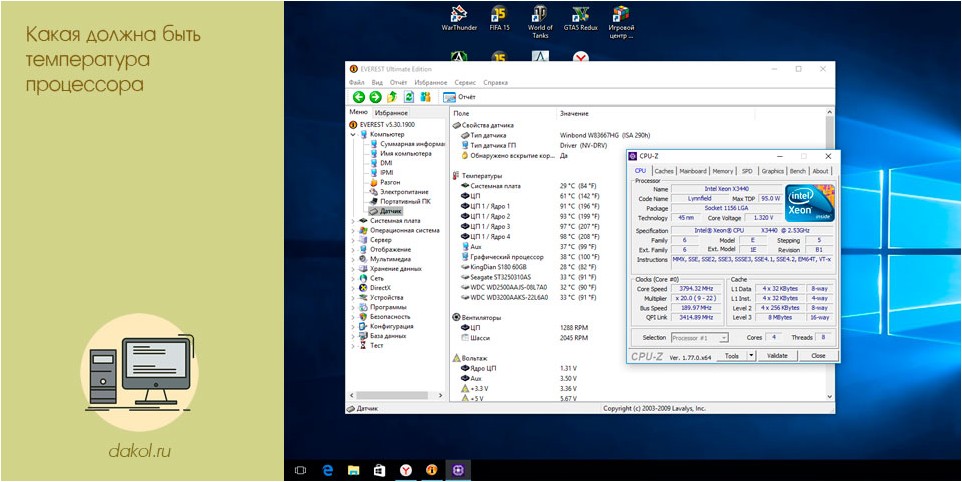
Task: Switch to CPU-Z Mainboard tab
Action: (693, 171)
